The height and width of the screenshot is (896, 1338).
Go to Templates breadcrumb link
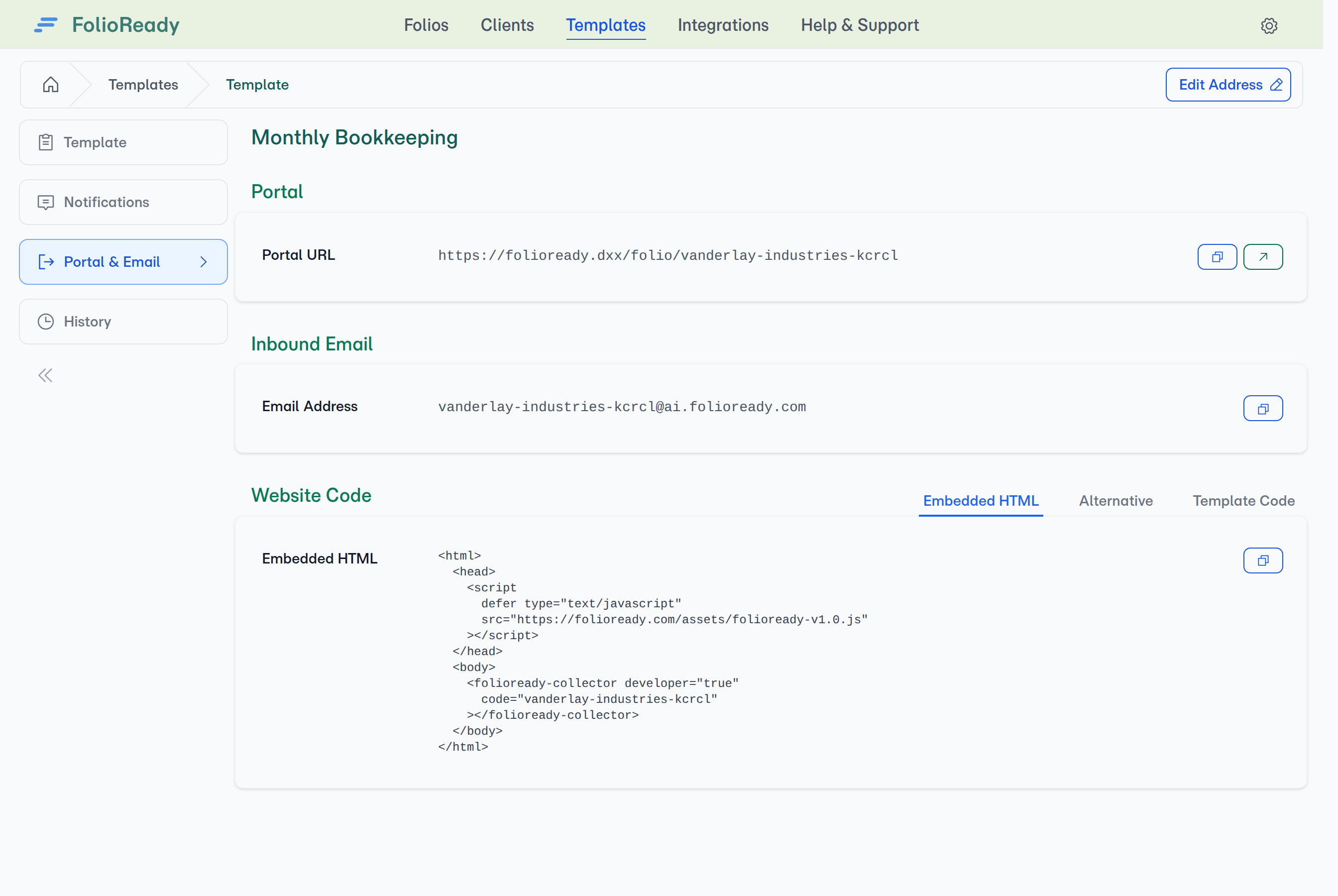pos(143,85)
